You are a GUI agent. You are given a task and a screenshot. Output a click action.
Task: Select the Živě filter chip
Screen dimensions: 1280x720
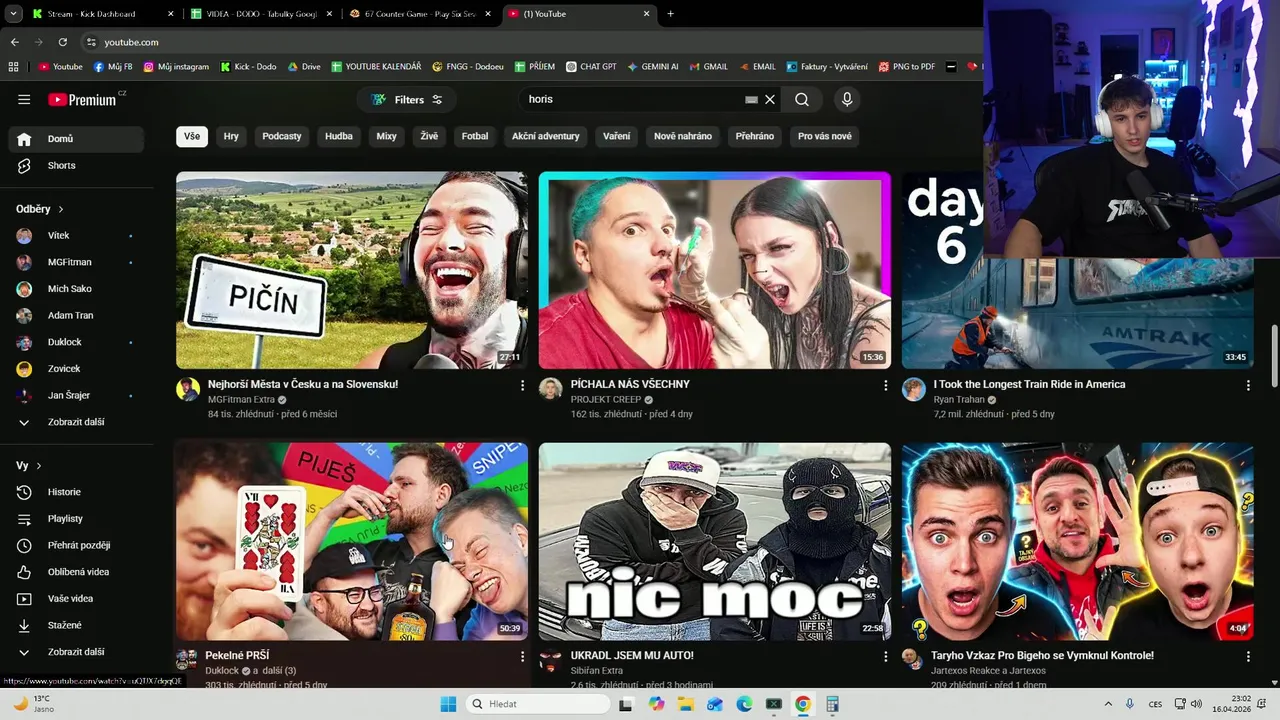[x=429, y=136]
